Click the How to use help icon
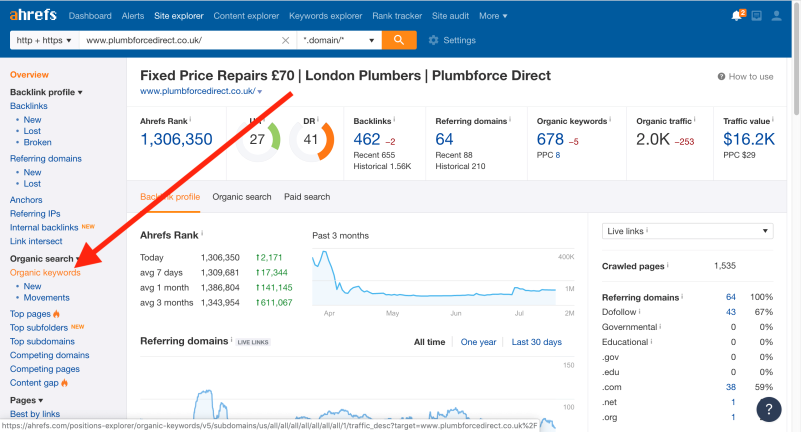This screenshot has width=801, height=432. tap(722, 77)
